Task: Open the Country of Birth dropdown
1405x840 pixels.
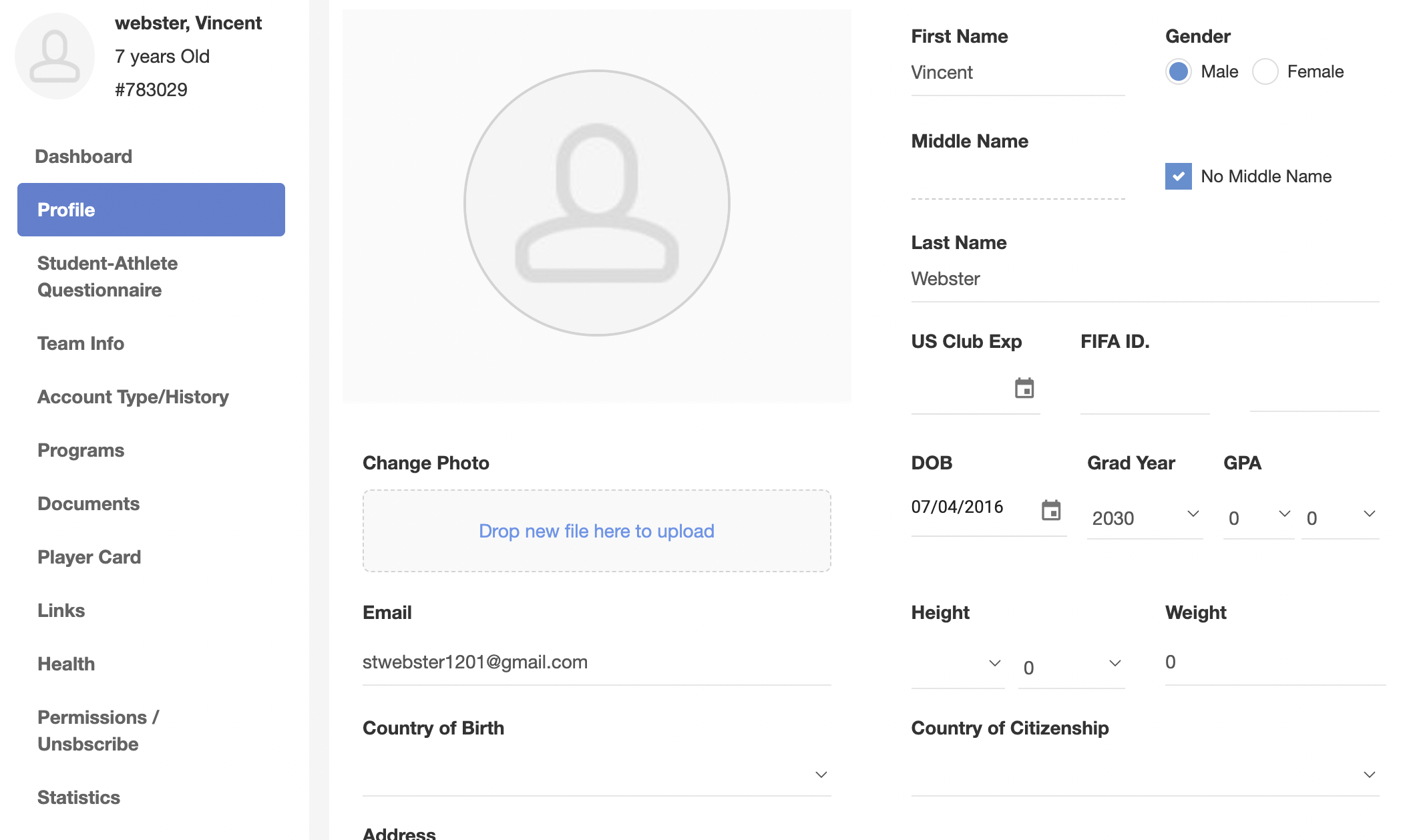Action: tap(597, 775)
